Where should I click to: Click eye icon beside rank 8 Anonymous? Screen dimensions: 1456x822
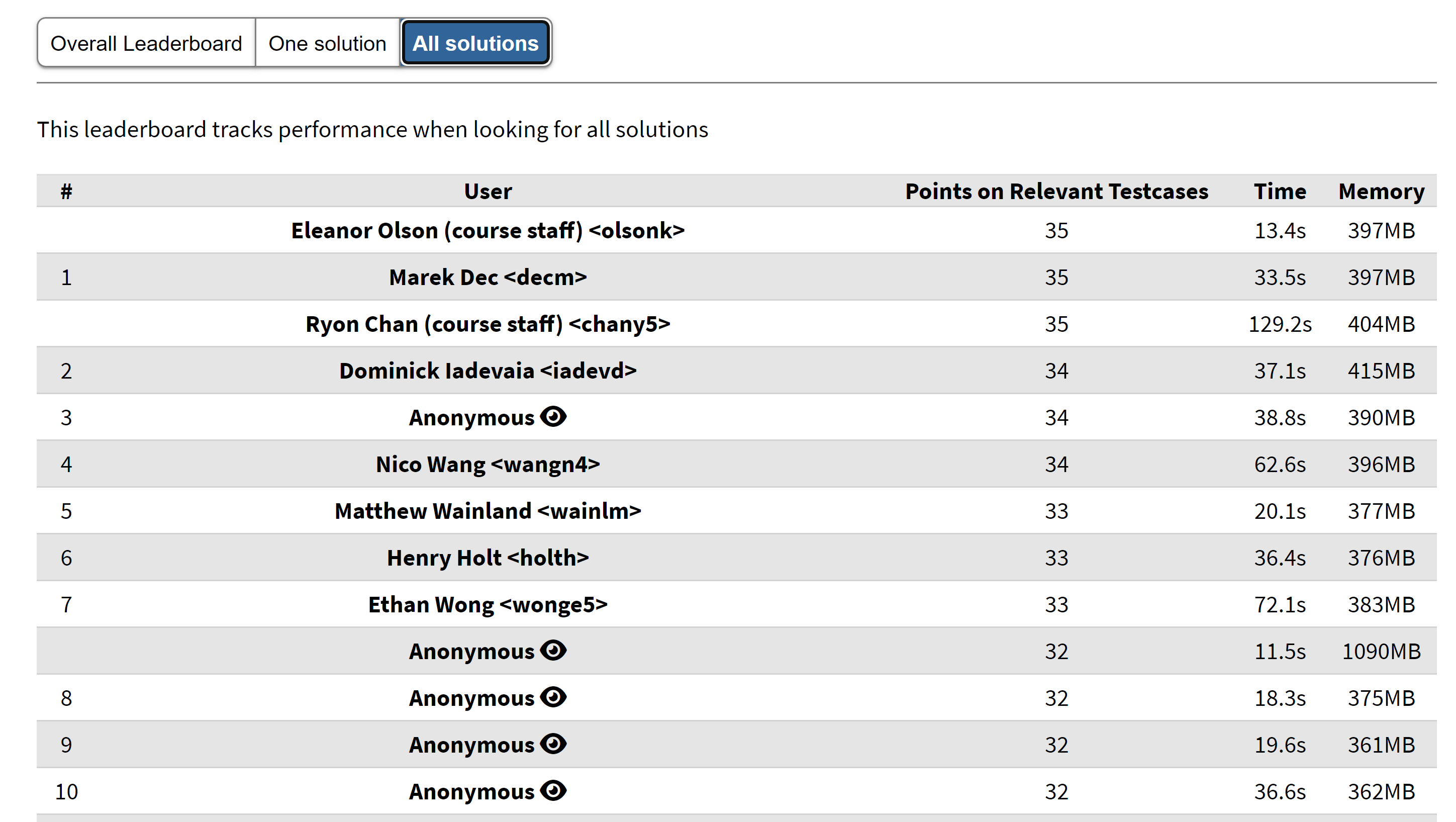[x=553, y=697]
